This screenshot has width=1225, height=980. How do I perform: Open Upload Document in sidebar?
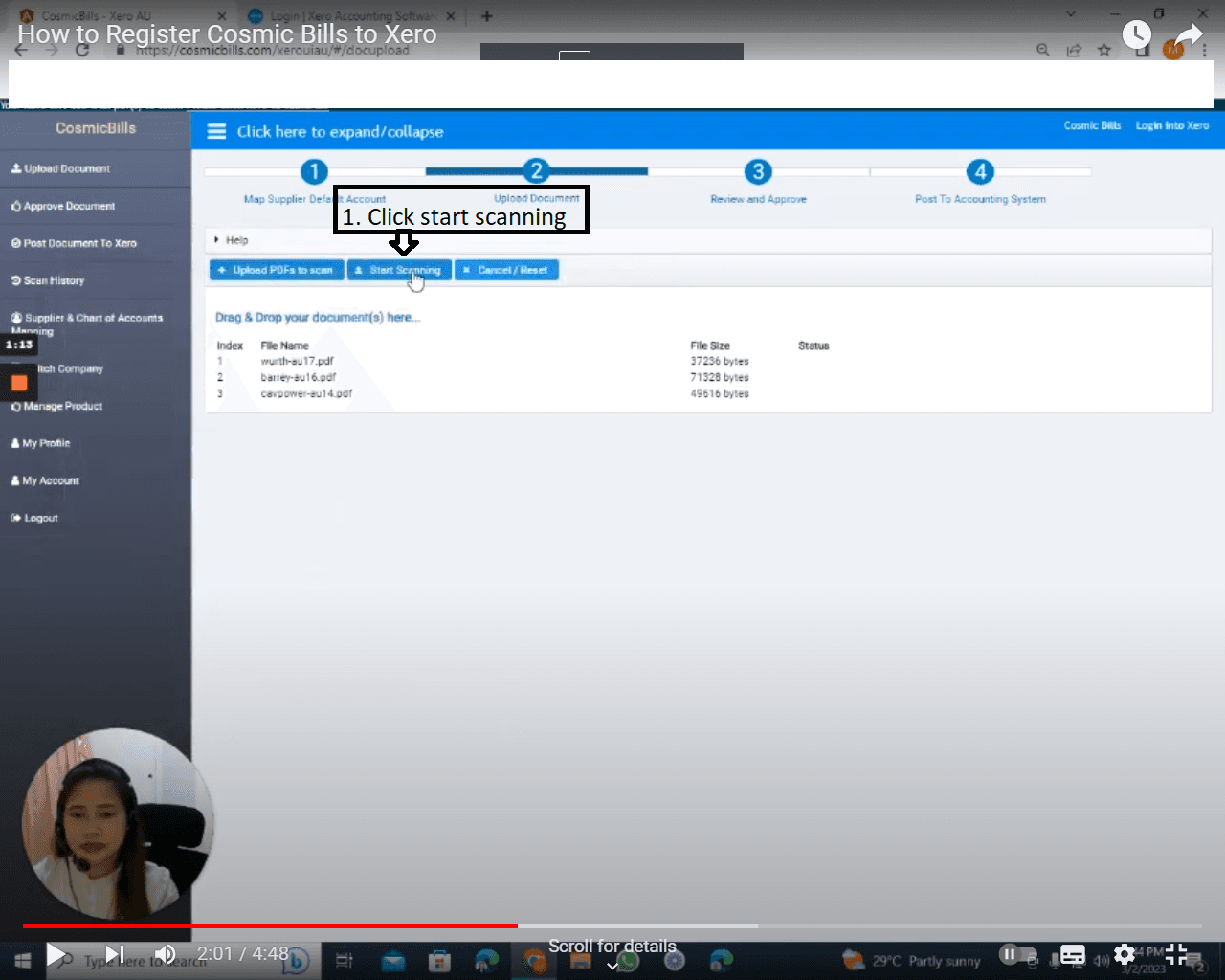click(x=60, y=168)
